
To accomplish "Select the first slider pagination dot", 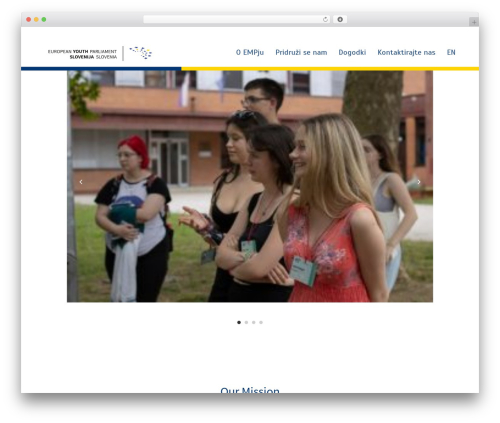I will (239, 322).
